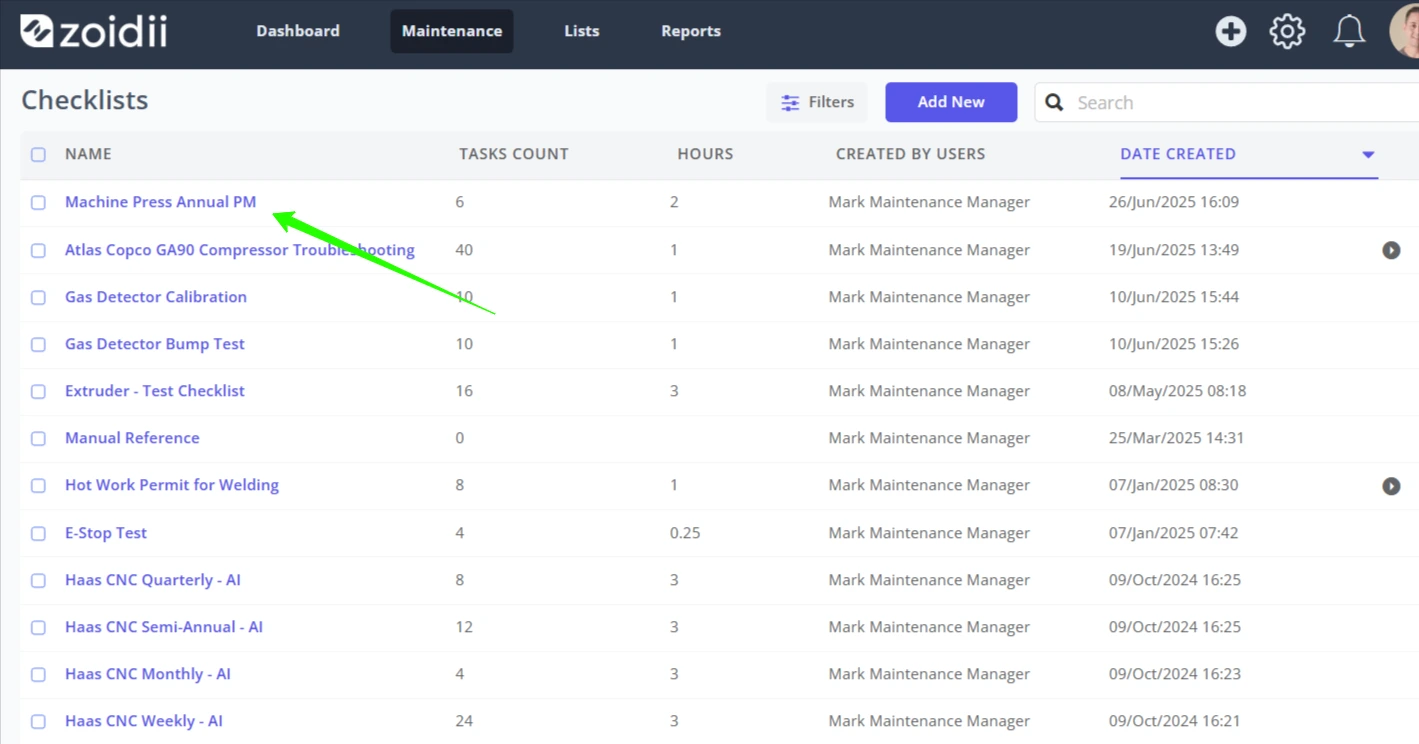1419x744 pixels.
Task: Select the E-Stop Test row checkbox
Action: [x=38, y=533]
